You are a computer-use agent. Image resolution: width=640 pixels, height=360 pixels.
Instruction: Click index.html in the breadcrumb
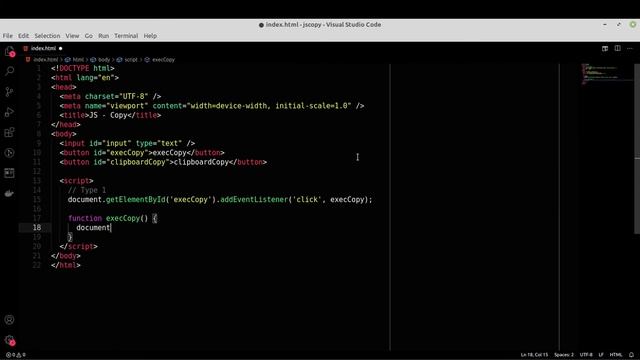click(x=46, y=60)
